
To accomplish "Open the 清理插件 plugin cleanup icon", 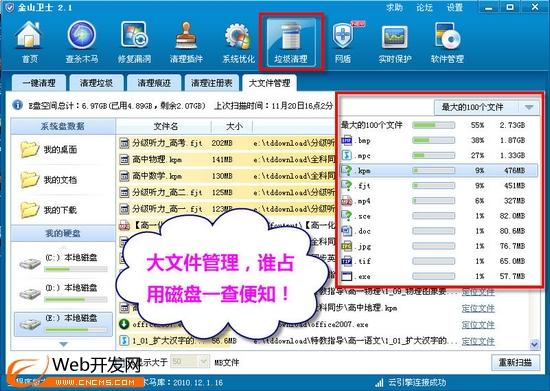I will [x=186, y=42].
